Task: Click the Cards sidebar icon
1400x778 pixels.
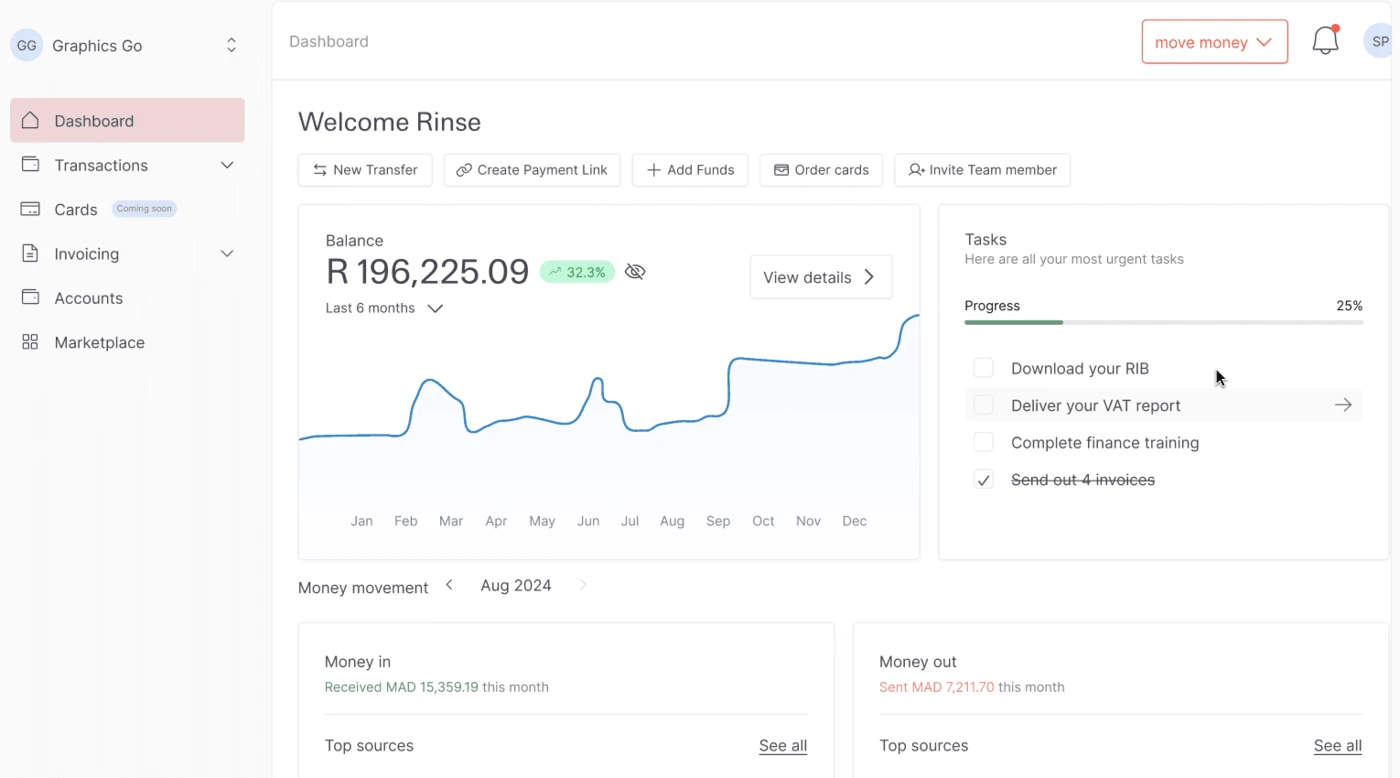Action: [30, 209]
